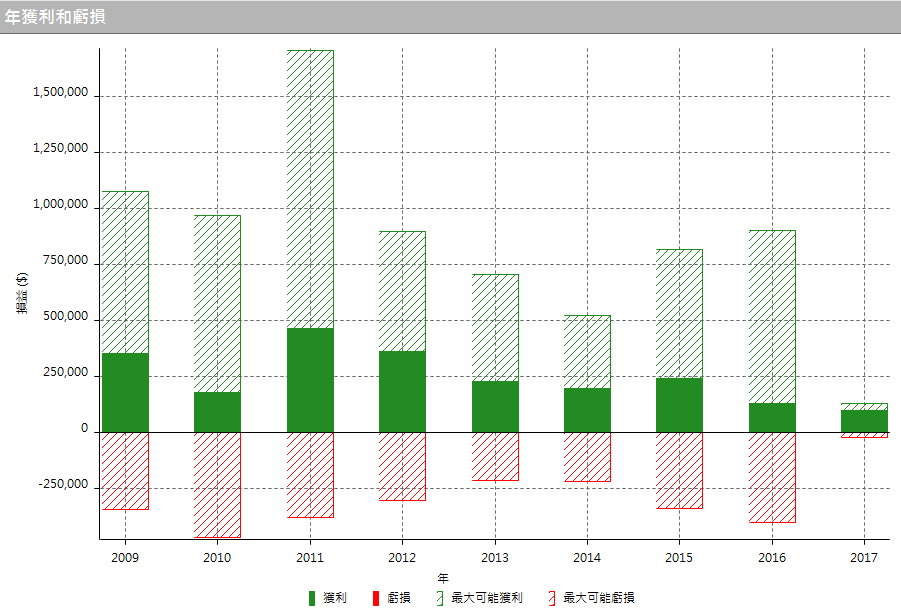Viewport: 901px width, 613px height.
Task: Click the hatched green 2009 max profit bar
Action: pyautogui.click(x=125, y=272)
